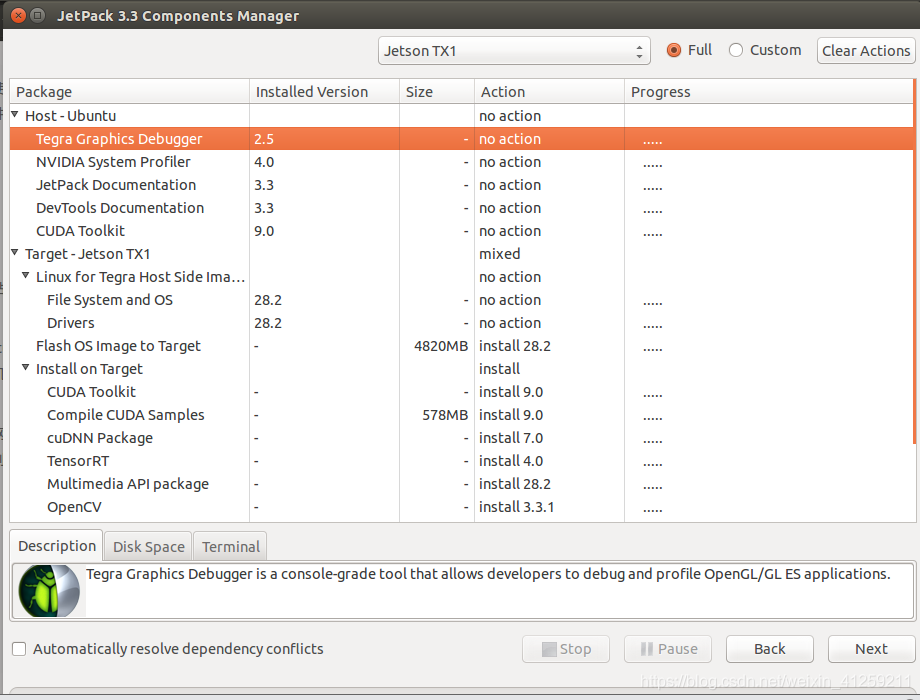The width and height of the screenshot is (920, 700).
Task: Select the TensorRT row
Action: pyautogui.click(x=461, y=461)
